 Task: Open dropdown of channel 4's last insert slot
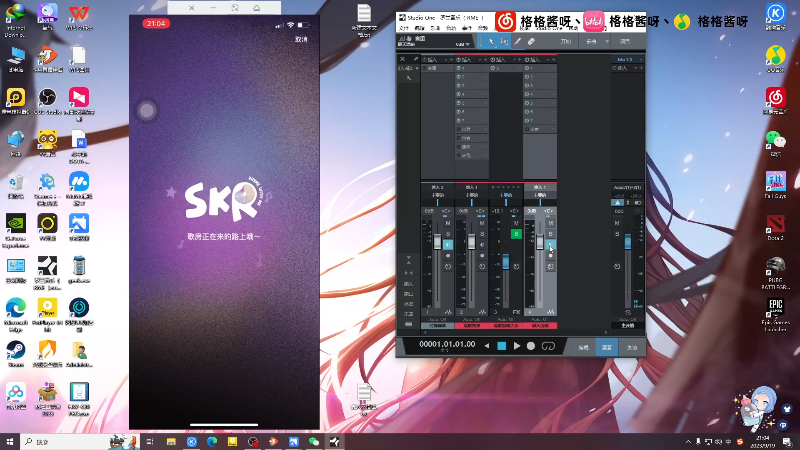pos(554,129)
